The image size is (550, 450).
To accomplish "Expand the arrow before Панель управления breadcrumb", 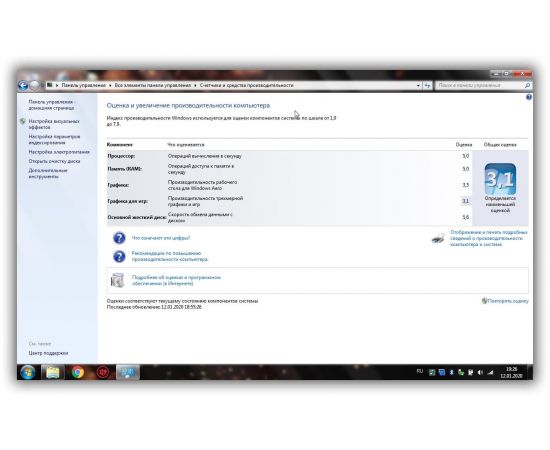I will point(57,85).
